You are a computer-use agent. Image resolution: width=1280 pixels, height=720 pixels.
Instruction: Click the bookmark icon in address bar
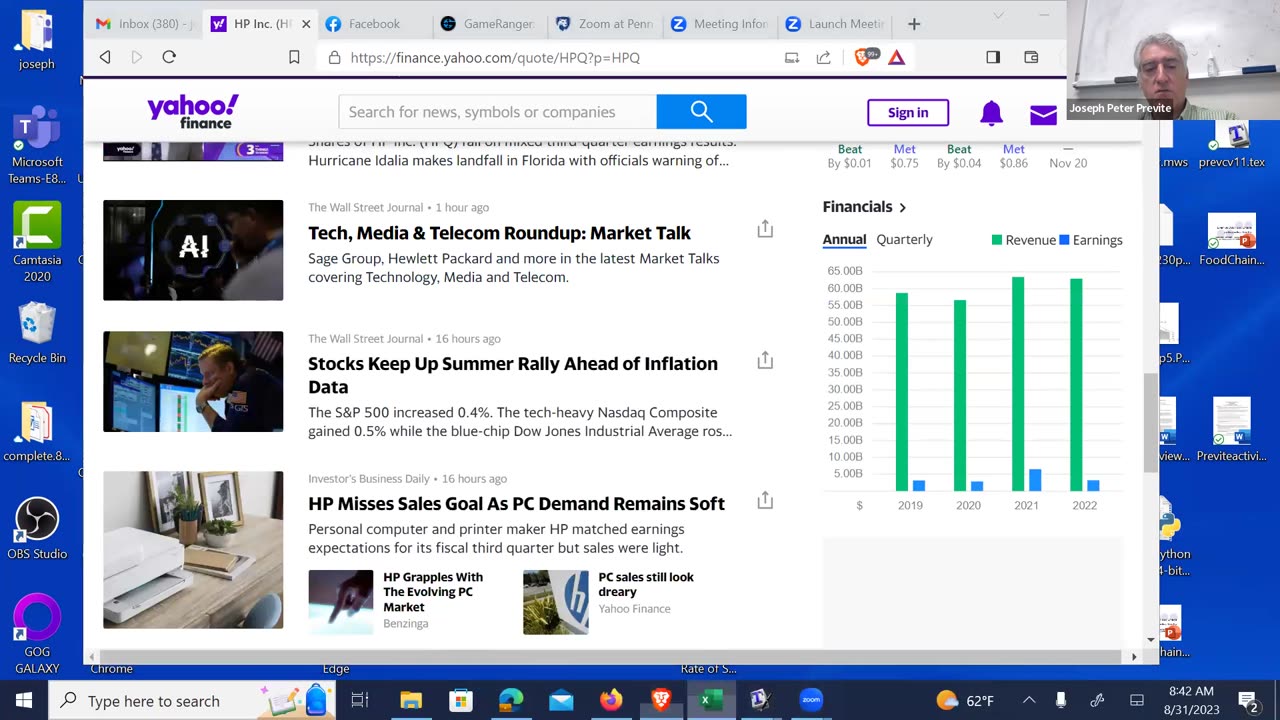pos(294,57)
